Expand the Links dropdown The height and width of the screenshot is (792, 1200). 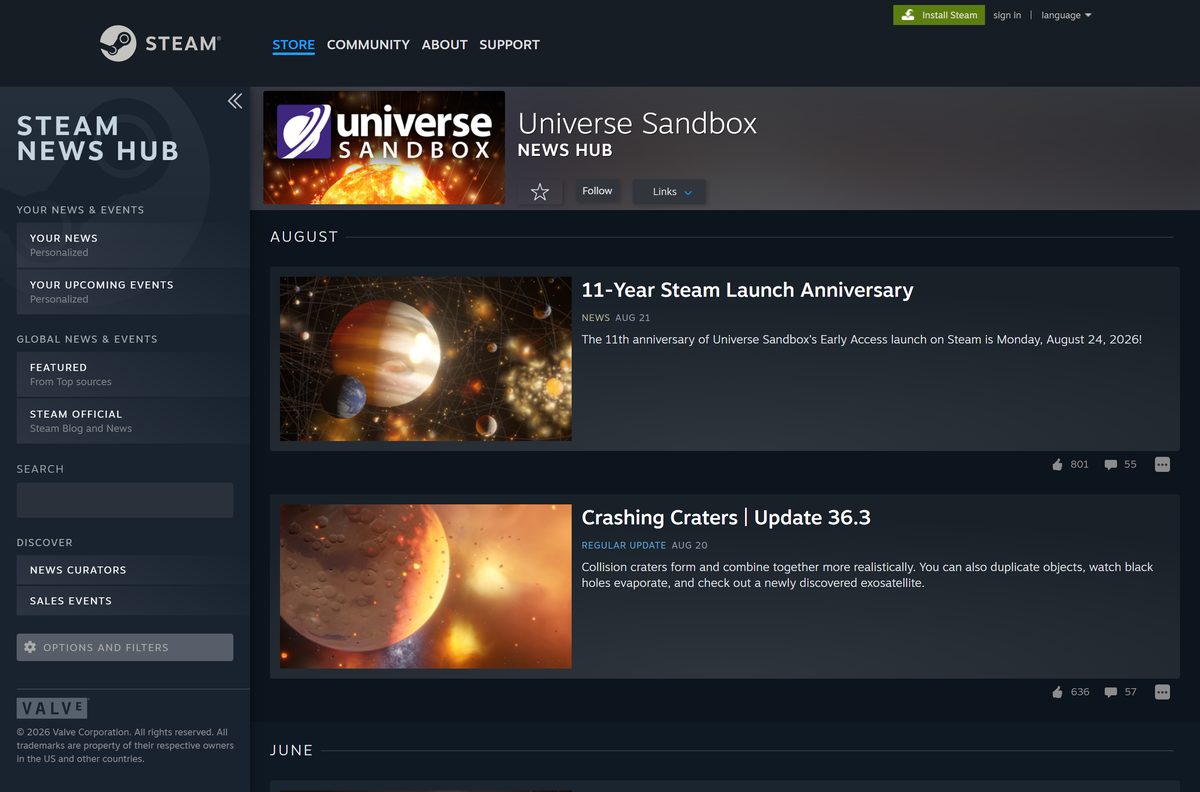click(669, 192)
